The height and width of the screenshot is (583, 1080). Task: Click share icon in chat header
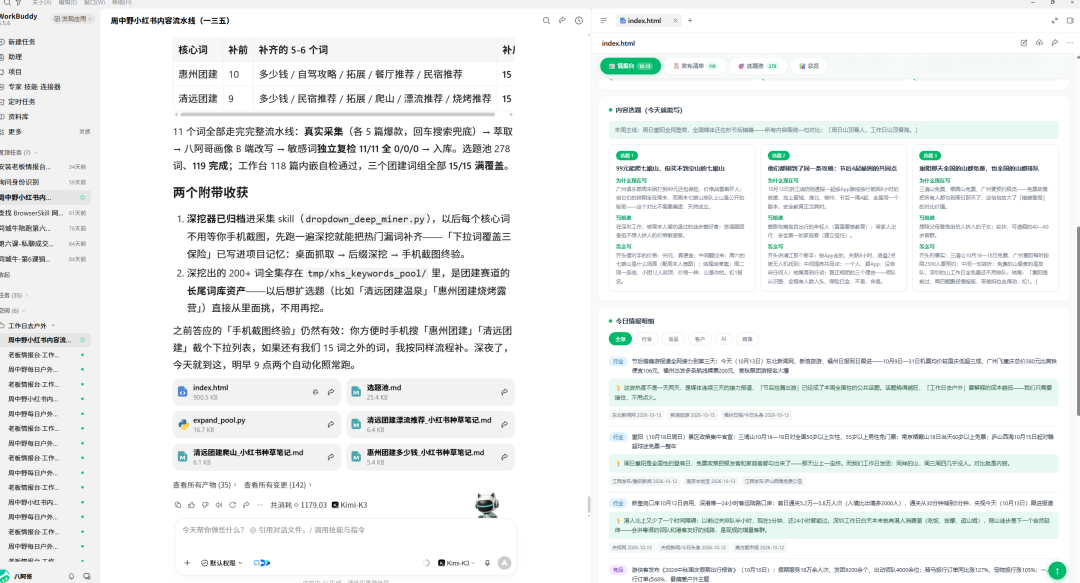(x=562, y=21)
